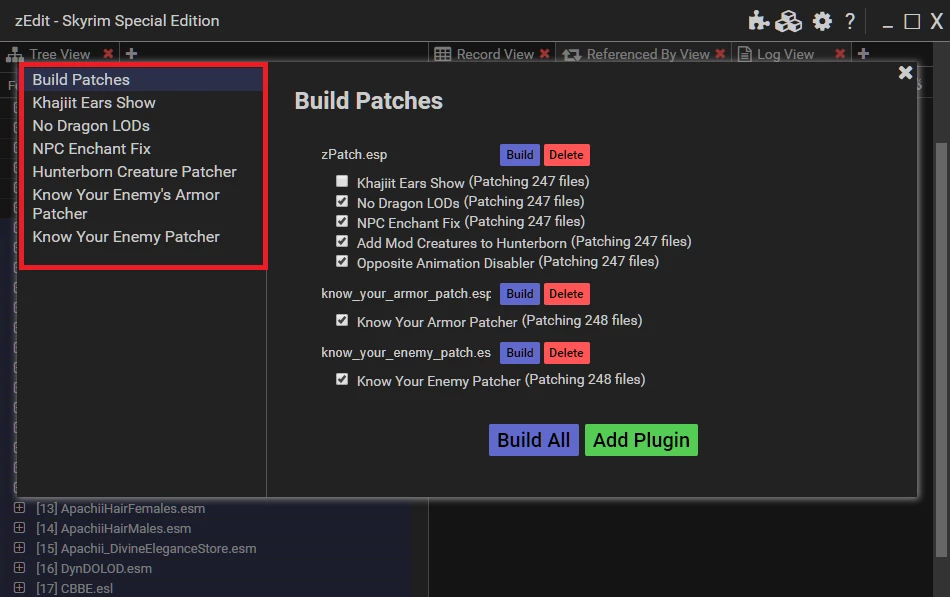950x597 pixels.
Task: Close the Tree View tab
Action: click(108, 53)
